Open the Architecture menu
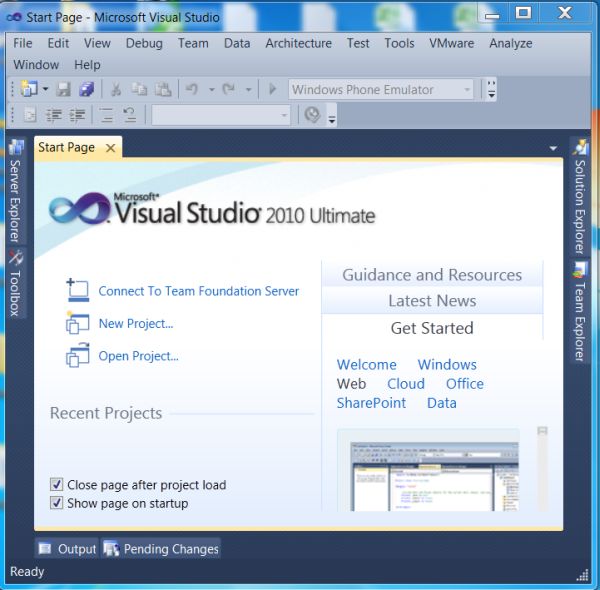The width and height of the screenshot is (600, 590). coord(298,43)
